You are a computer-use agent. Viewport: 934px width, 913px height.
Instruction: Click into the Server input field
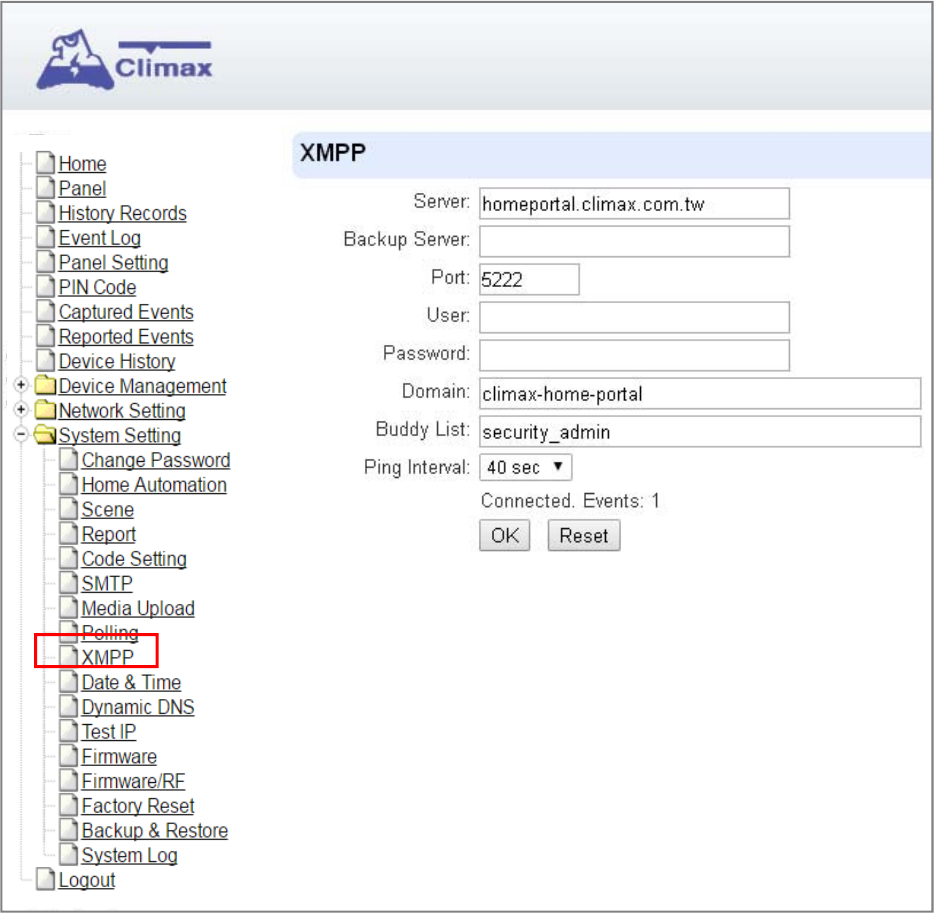pos(634,204)
